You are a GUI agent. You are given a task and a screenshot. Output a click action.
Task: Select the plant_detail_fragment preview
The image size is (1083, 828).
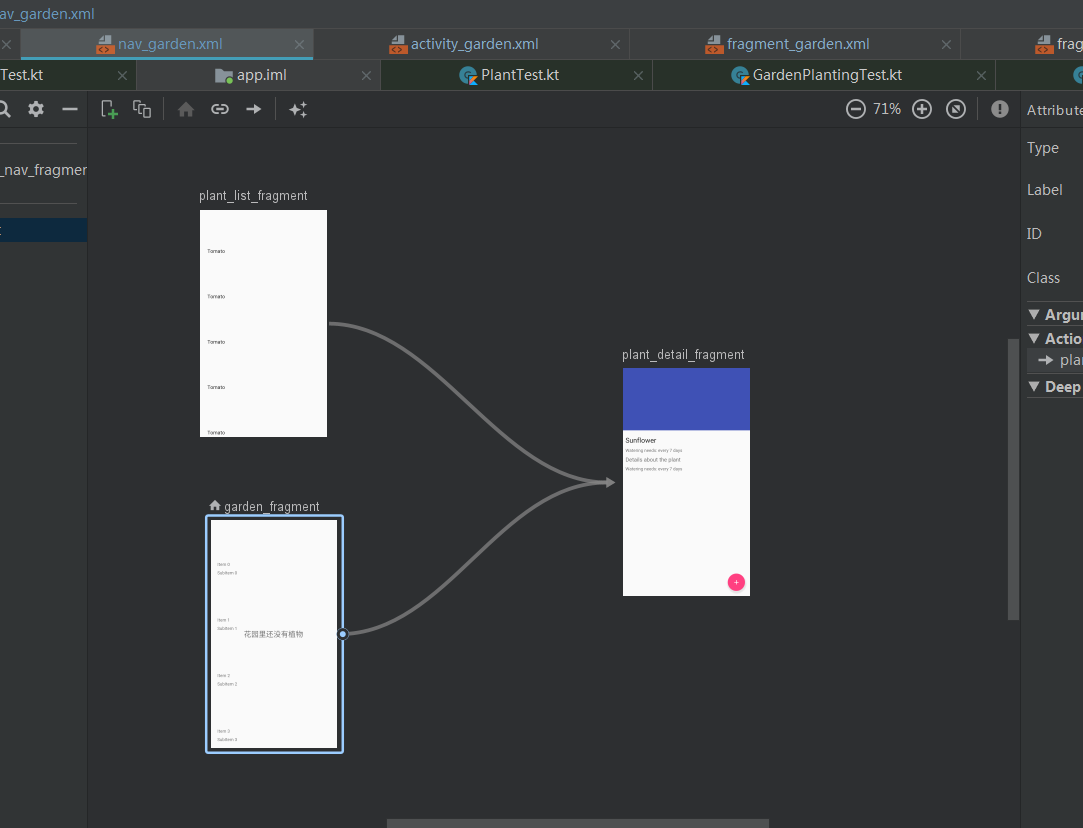pyautogui.click(x=686, y=482)
